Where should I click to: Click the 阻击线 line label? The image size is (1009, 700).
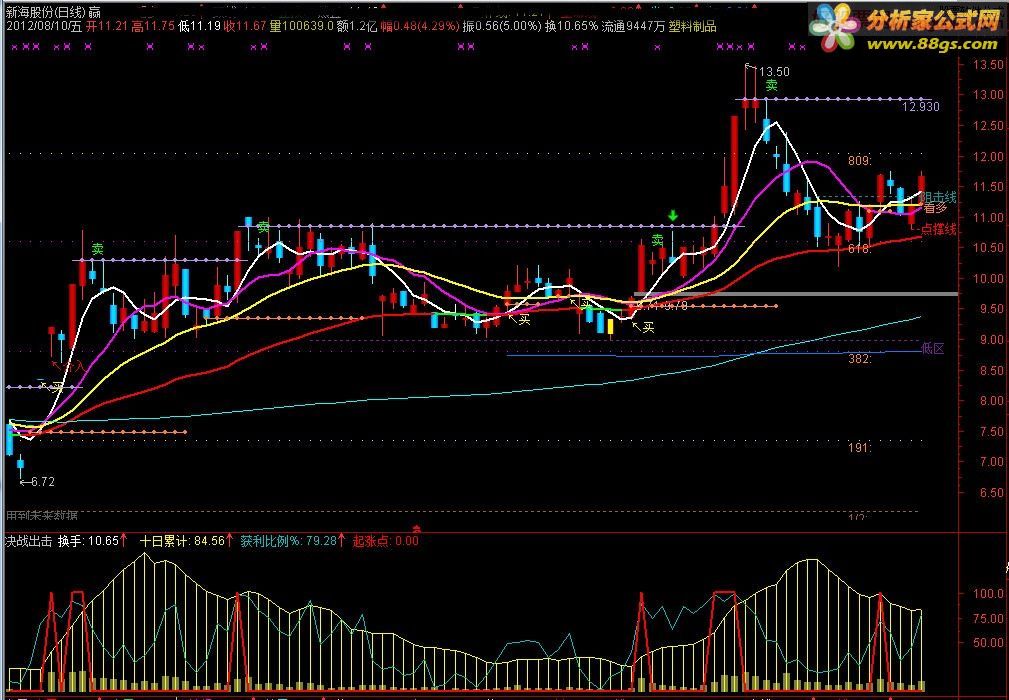coord(938,197)
